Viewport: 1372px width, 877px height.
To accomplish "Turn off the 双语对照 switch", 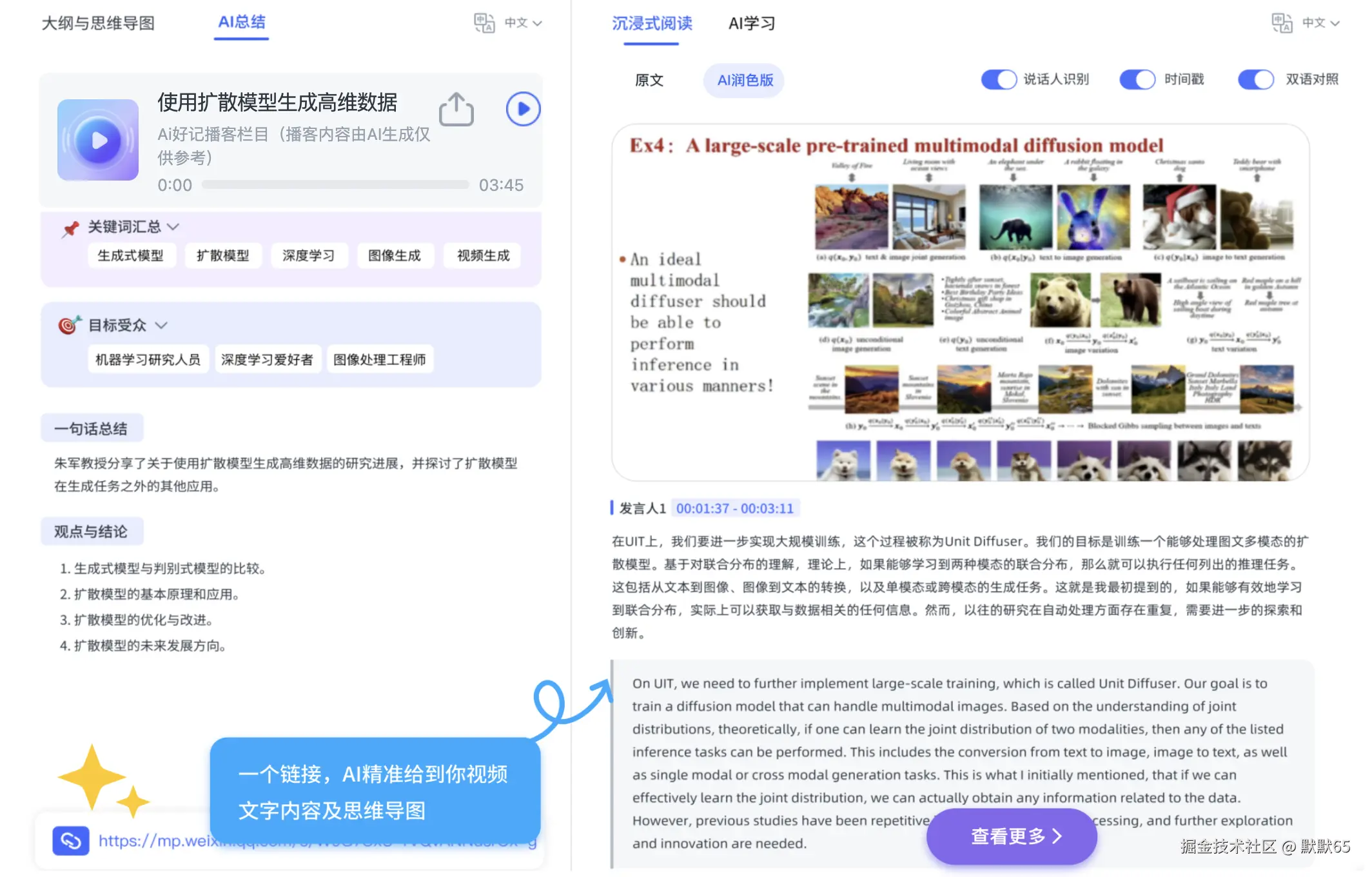I will [1255, 79].
